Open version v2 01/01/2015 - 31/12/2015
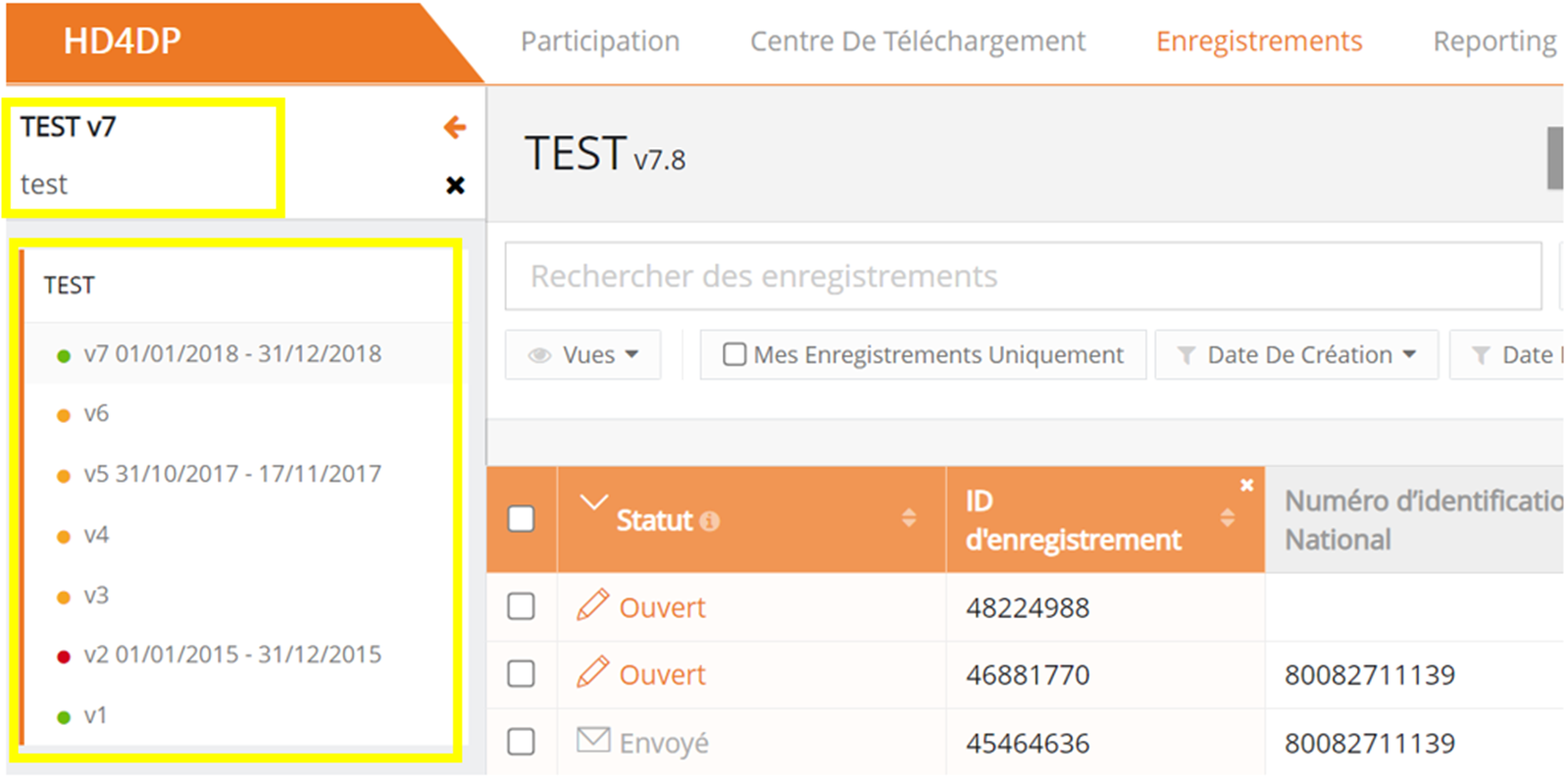 232,654
